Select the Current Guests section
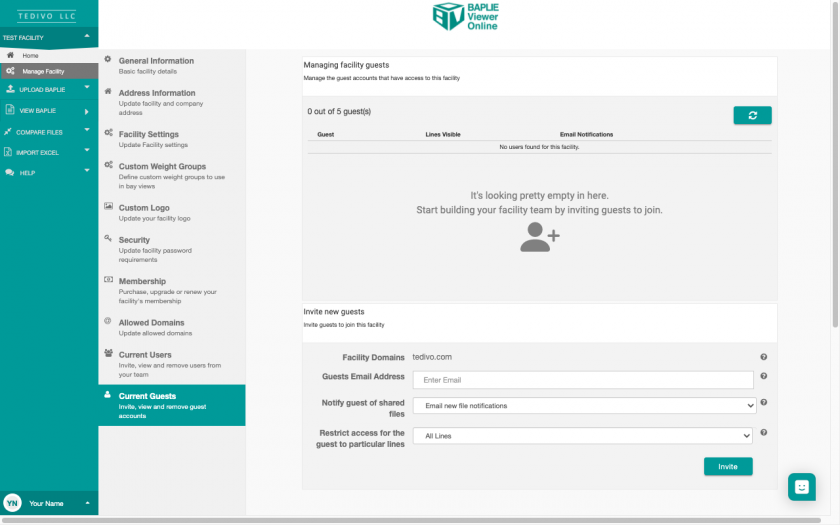This screenshot has height=525, width=840. tap(172, 405)
